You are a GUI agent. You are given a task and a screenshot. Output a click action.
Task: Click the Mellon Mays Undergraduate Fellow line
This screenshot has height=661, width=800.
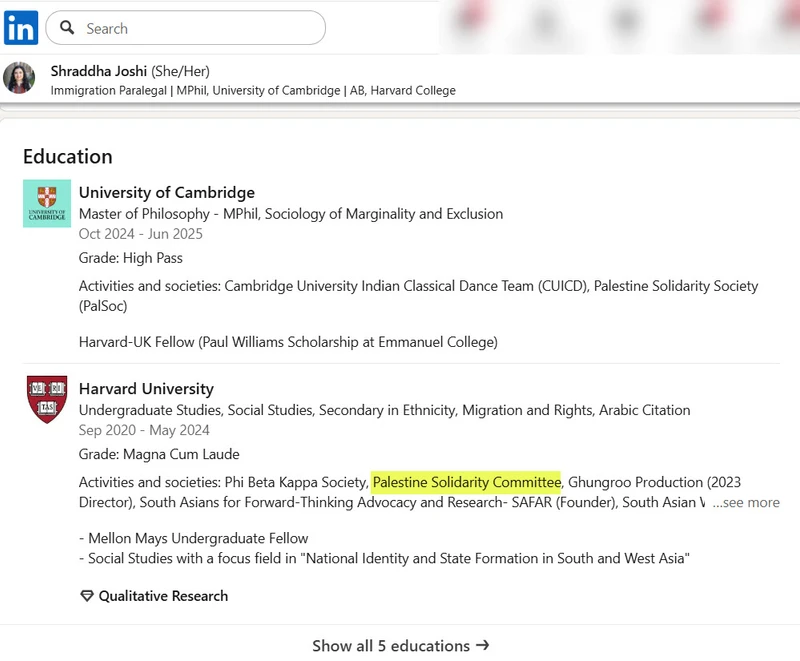pos(198,539)
